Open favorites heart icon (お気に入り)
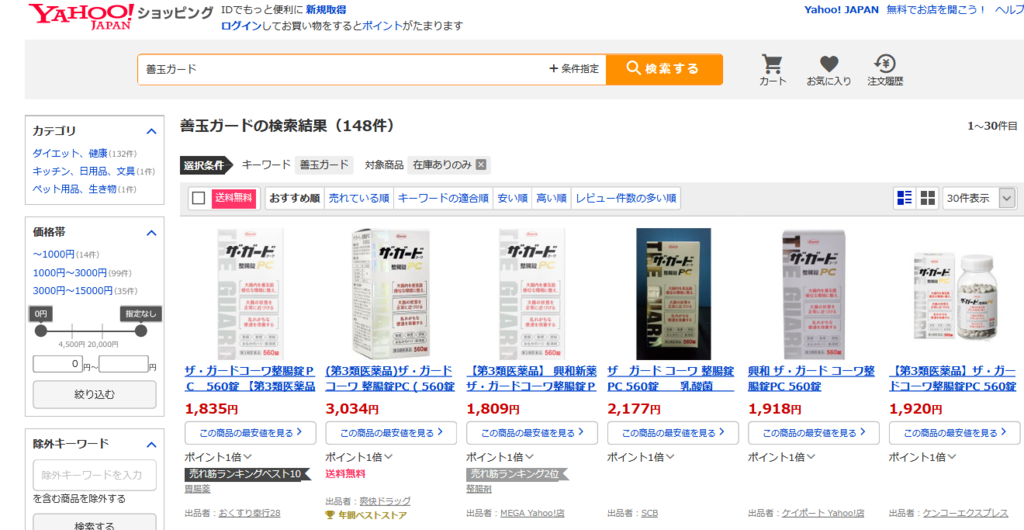The height and width of the screenshot is (530, 1024). [829, 70]
